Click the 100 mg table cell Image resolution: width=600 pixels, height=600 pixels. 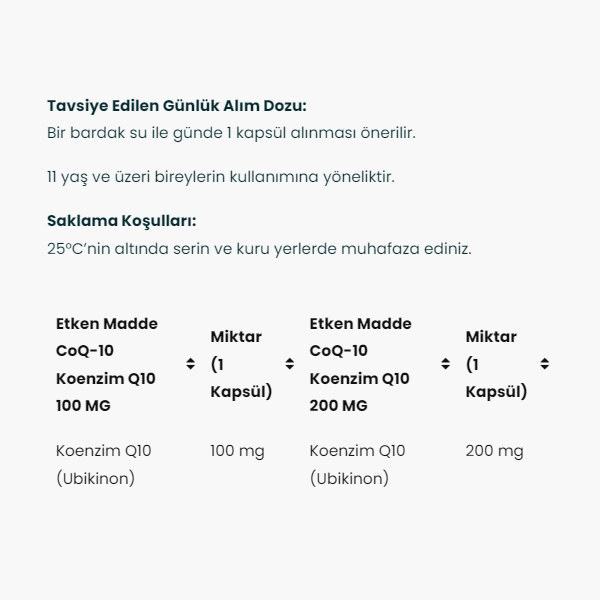[237, 451]
